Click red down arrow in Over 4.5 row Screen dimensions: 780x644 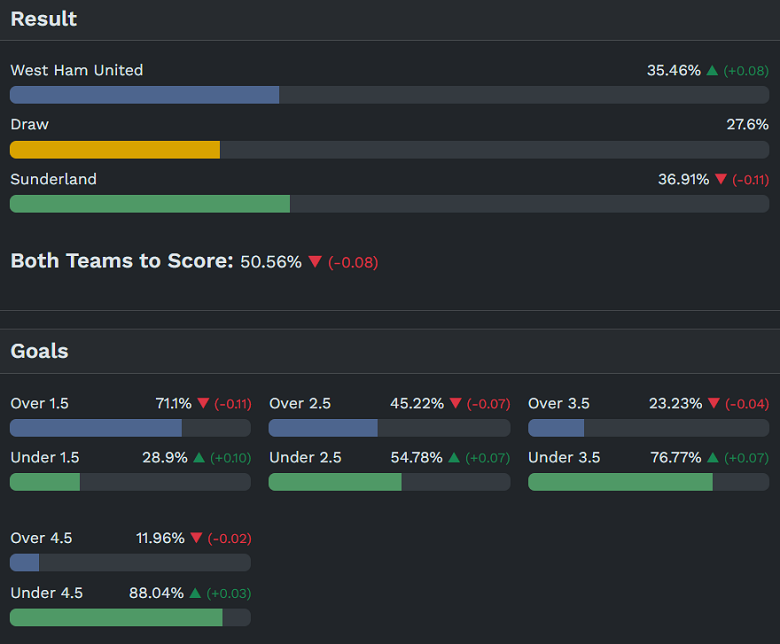(196, 539)
